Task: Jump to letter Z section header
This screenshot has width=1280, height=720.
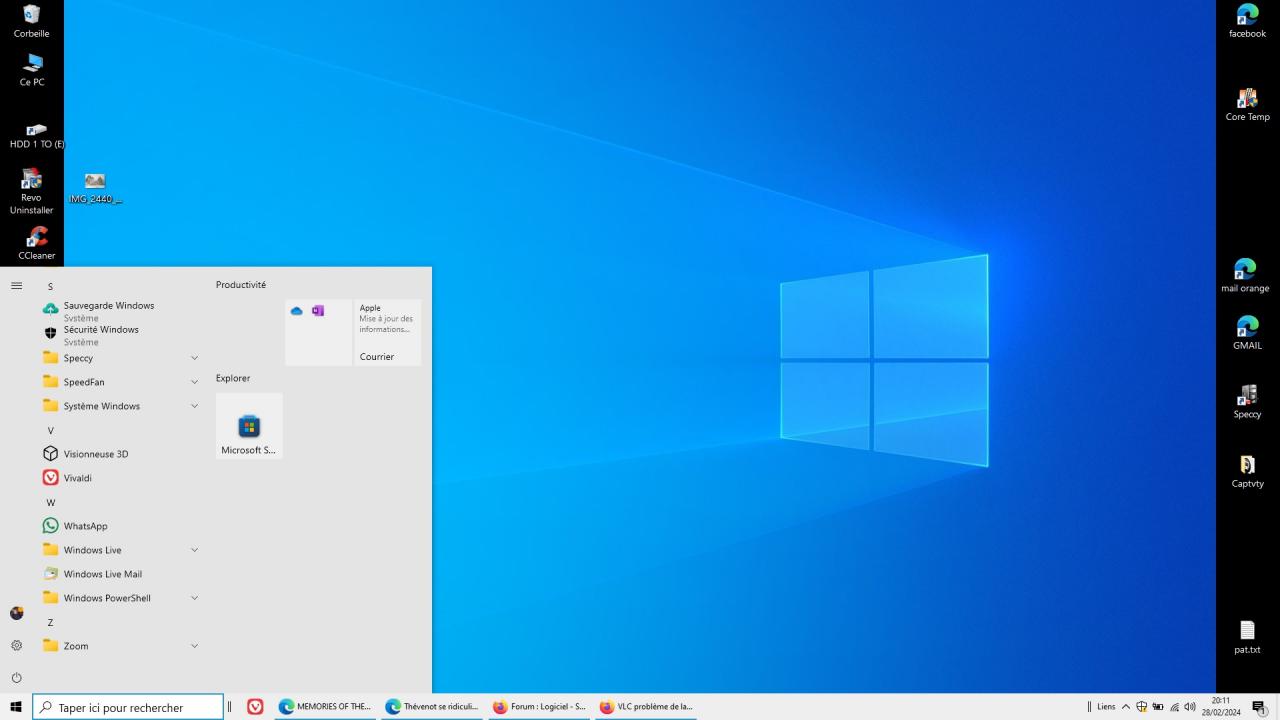Action: pos(50,623)
